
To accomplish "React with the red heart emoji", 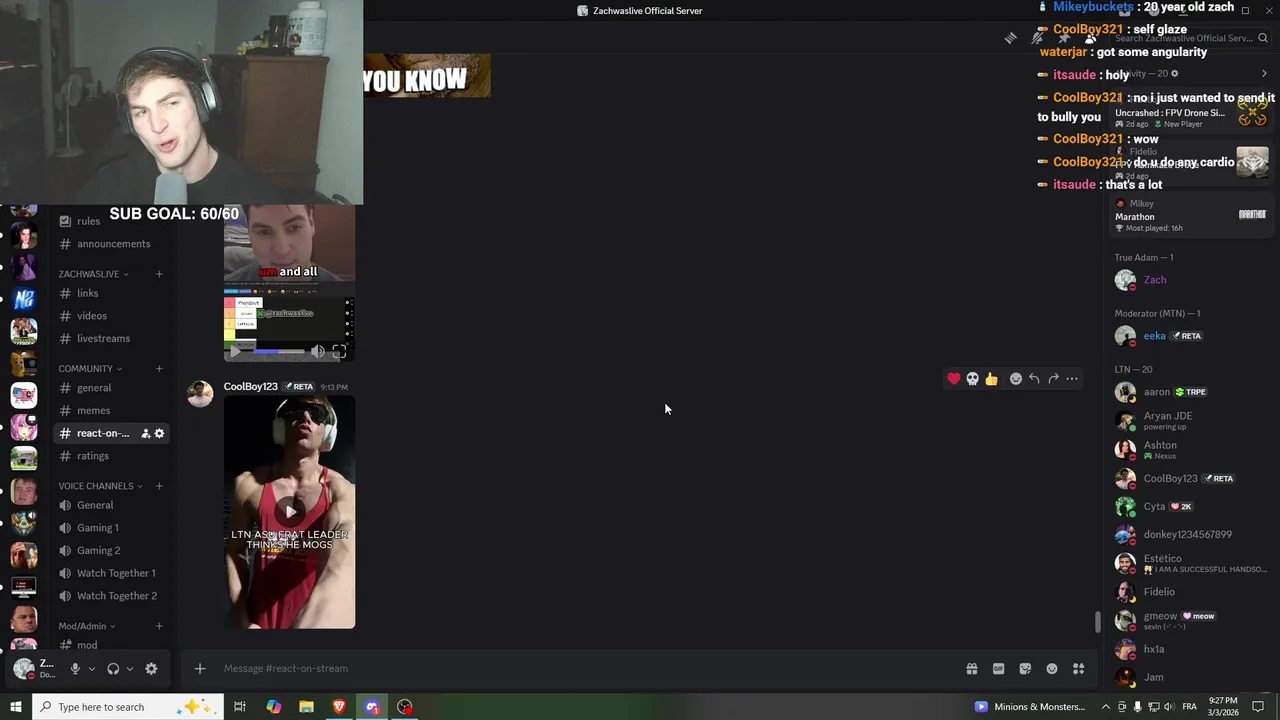I will (x=954, y=379).
